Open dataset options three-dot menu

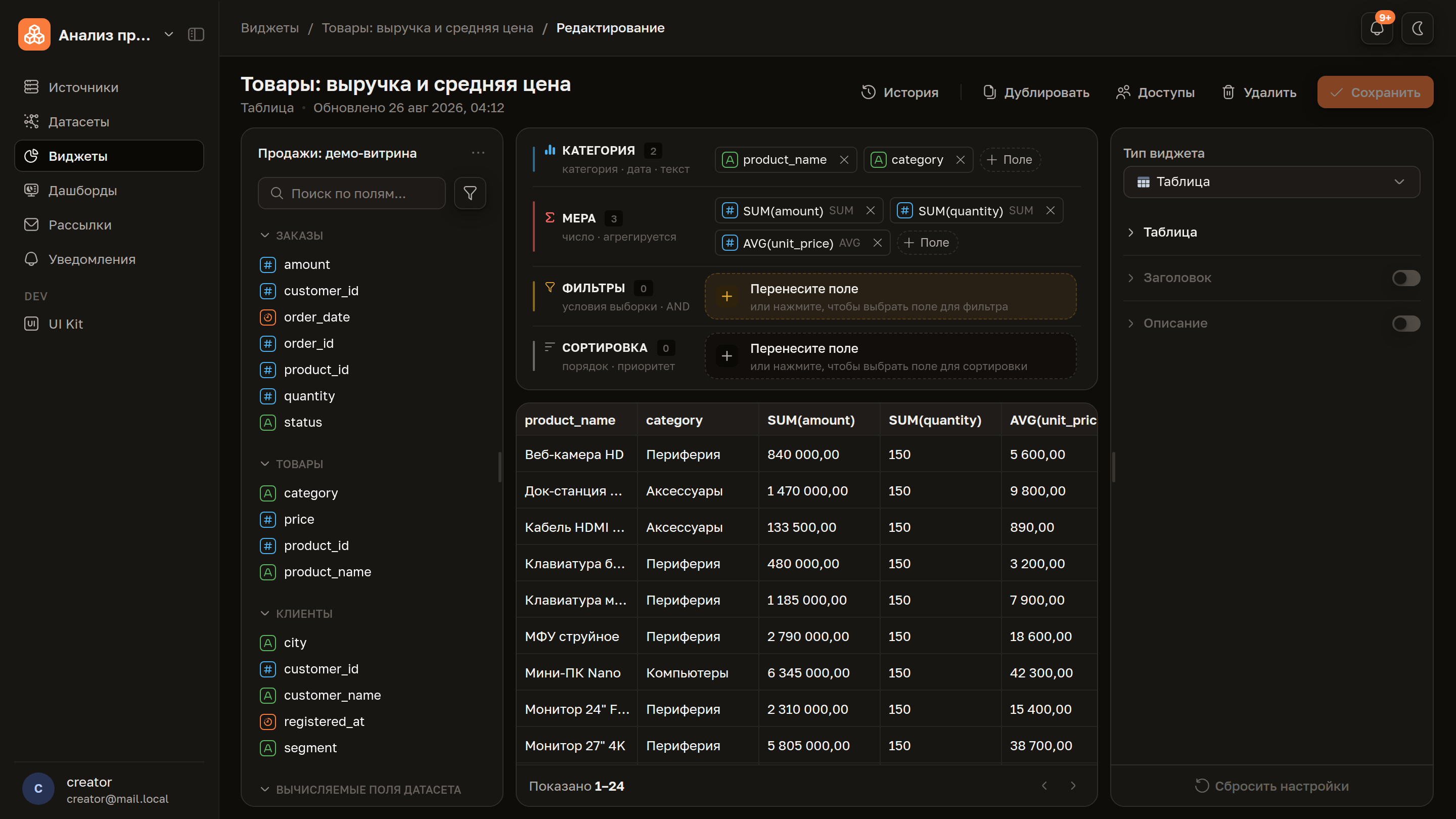click(x=478, y=153)
